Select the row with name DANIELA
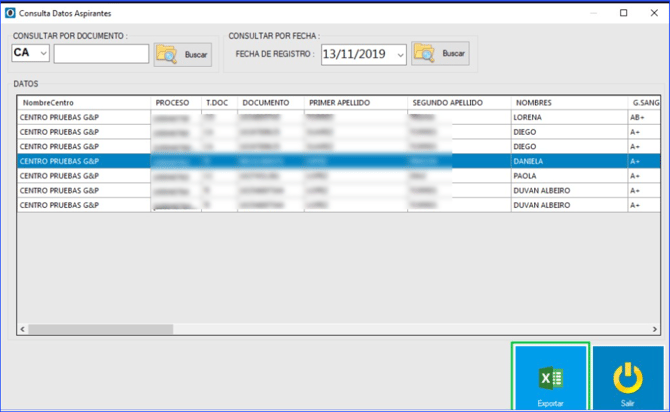Image resolution: width=670 pixels, height=412 pixels. (339, 161)
